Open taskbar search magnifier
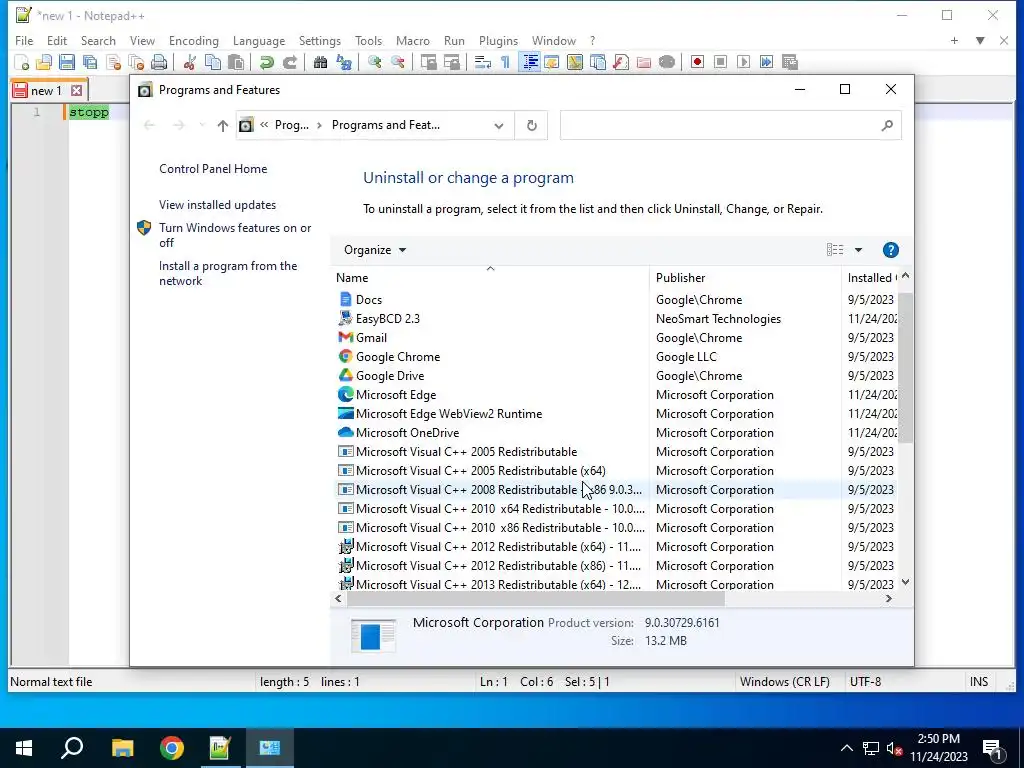The image size is (1024, 768). (x=72, y=748)
